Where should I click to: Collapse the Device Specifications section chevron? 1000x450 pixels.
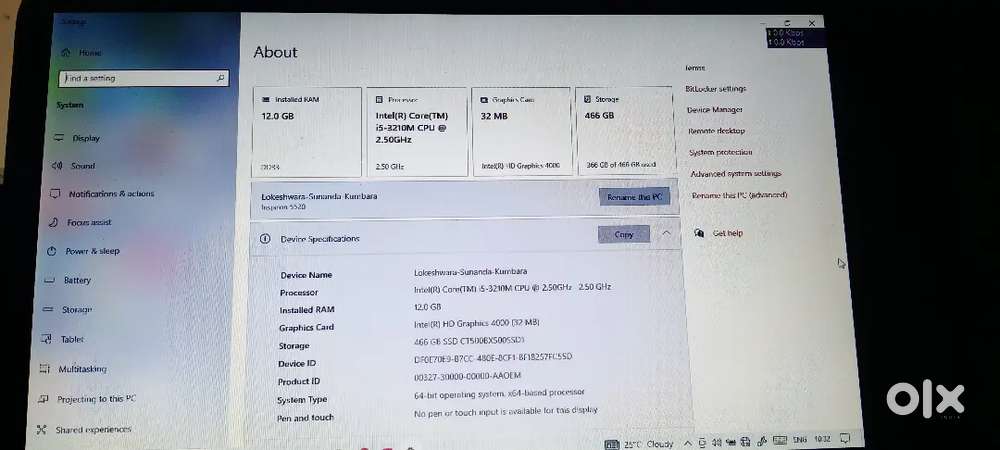[666, 234]
